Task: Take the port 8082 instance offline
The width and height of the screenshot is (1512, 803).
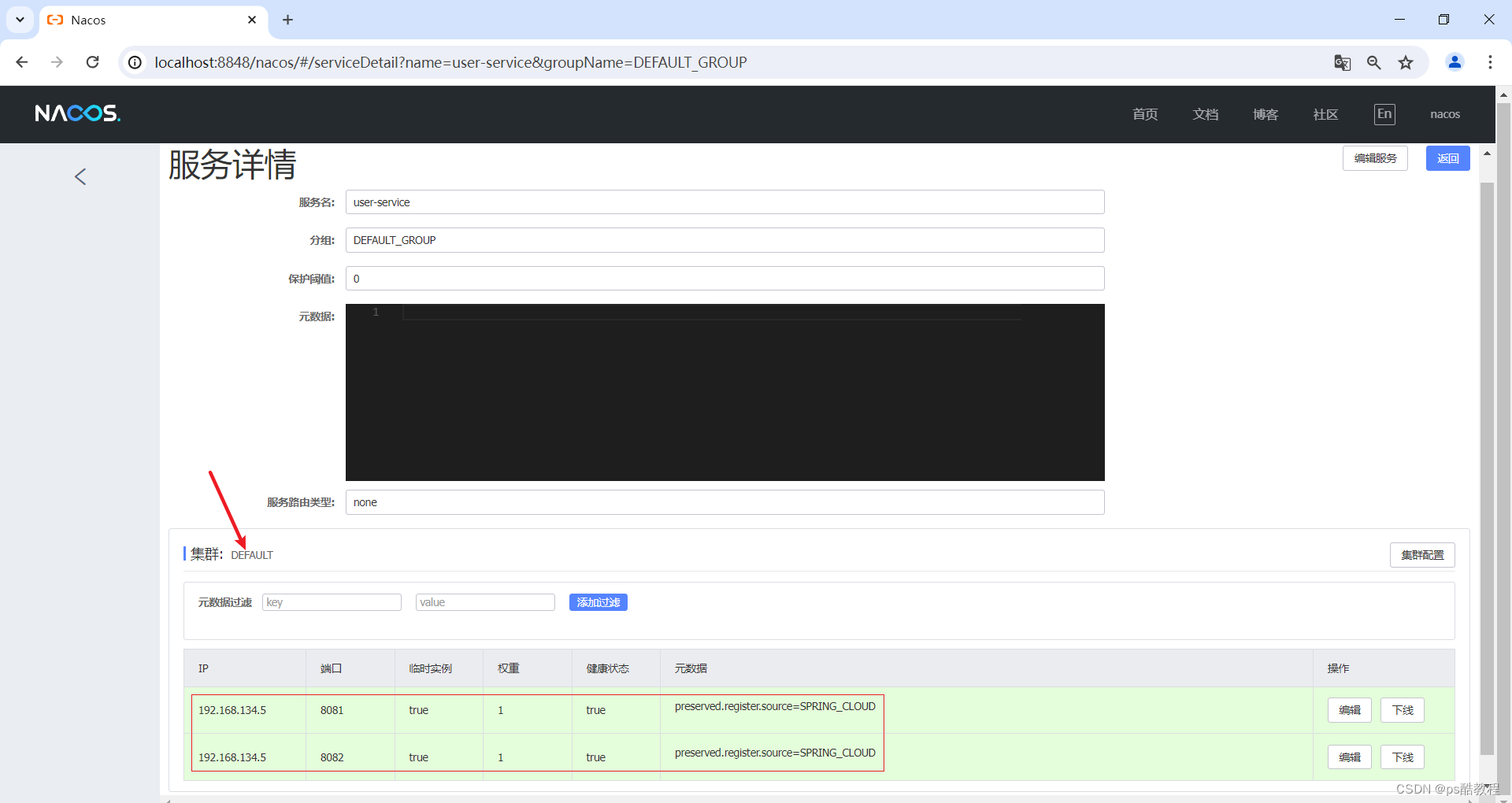Action: pyautogui.click(x=1403, y=757)
